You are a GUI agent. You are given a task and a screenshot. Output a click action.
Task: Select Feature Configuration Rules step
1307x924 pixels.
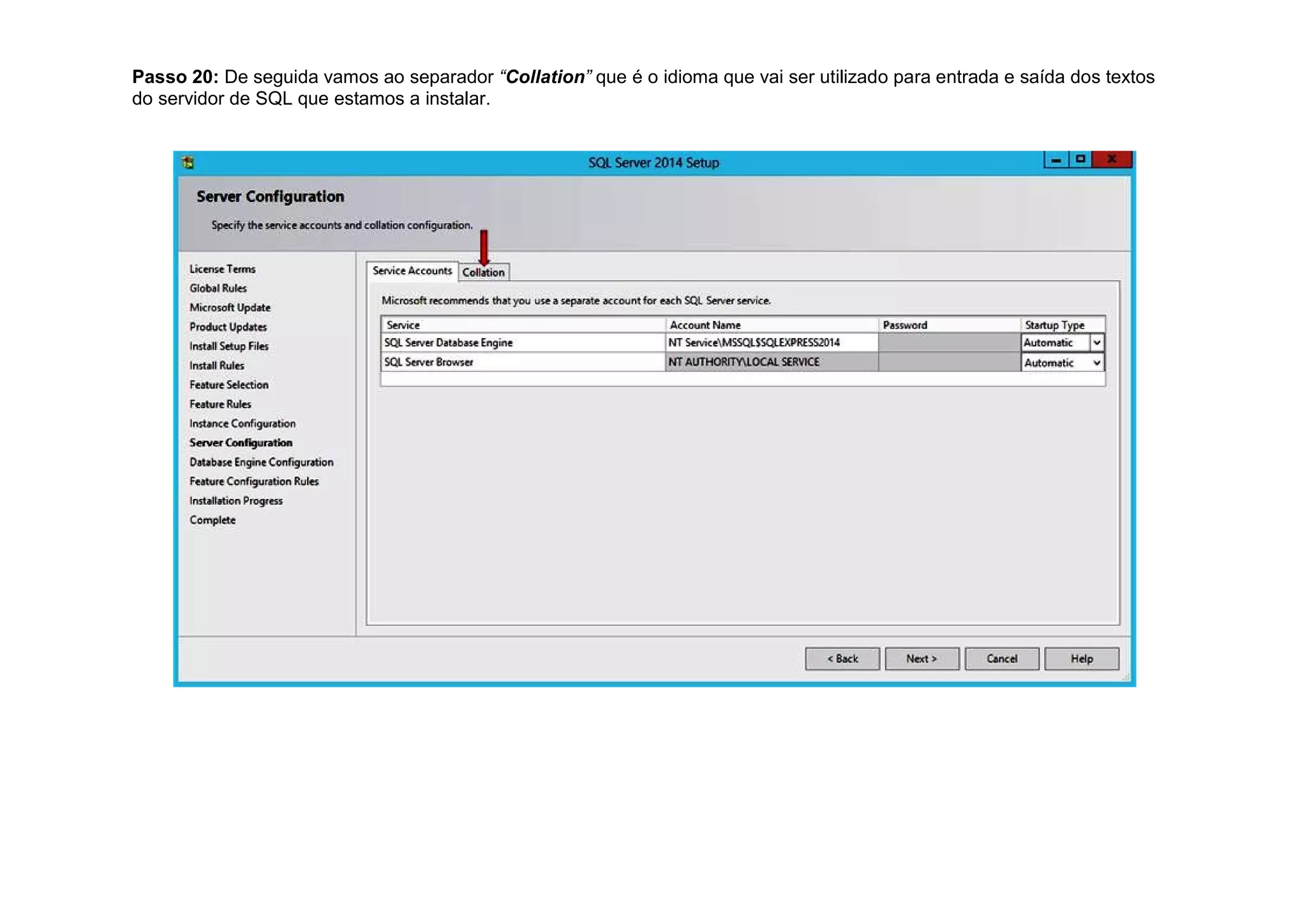click(x=254, y=481)
